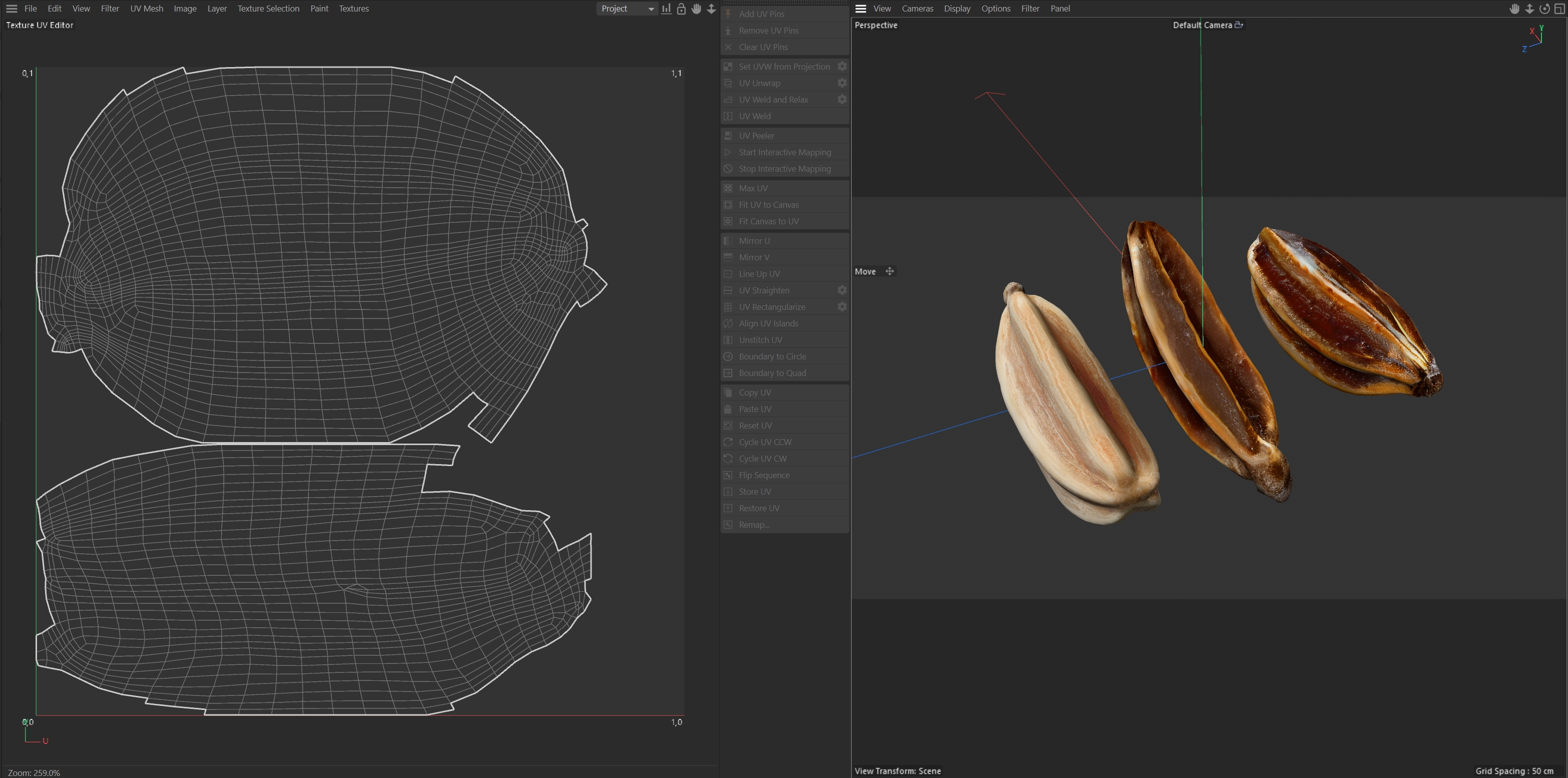Click the viewport pan hand icon
Image resolution: width=1568 pixels, height=778 pixels.
click(1514, 9)
